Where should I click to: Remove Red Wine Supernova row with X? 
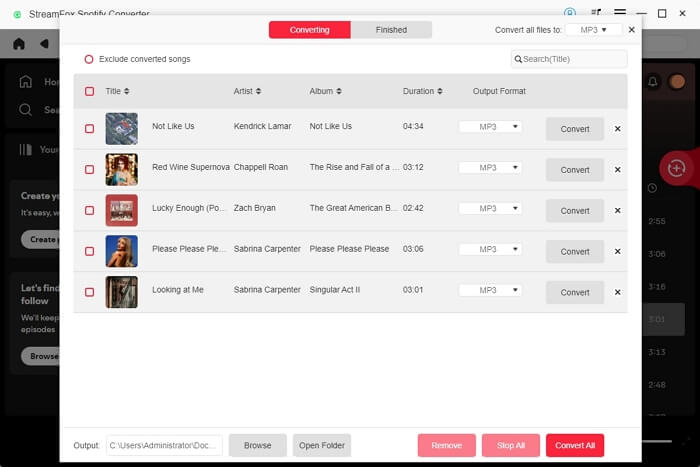pos(617,170)
